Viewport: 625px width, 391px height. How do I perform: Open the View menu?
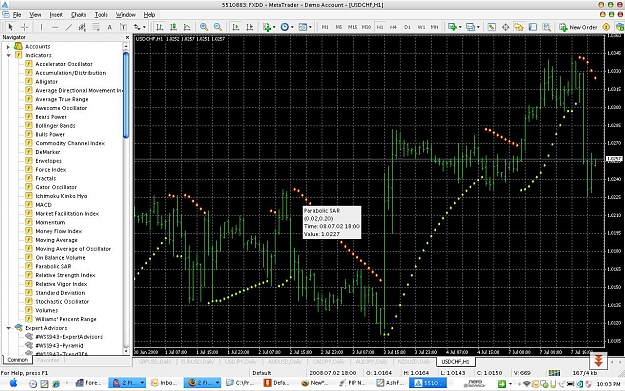(x=35, y=15)
